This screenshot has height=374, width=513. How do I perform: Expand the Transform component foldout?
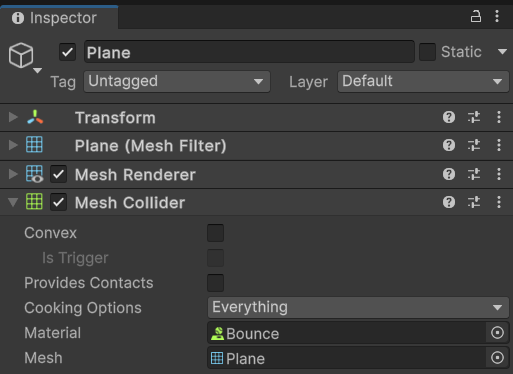click(x=13, y=117)
